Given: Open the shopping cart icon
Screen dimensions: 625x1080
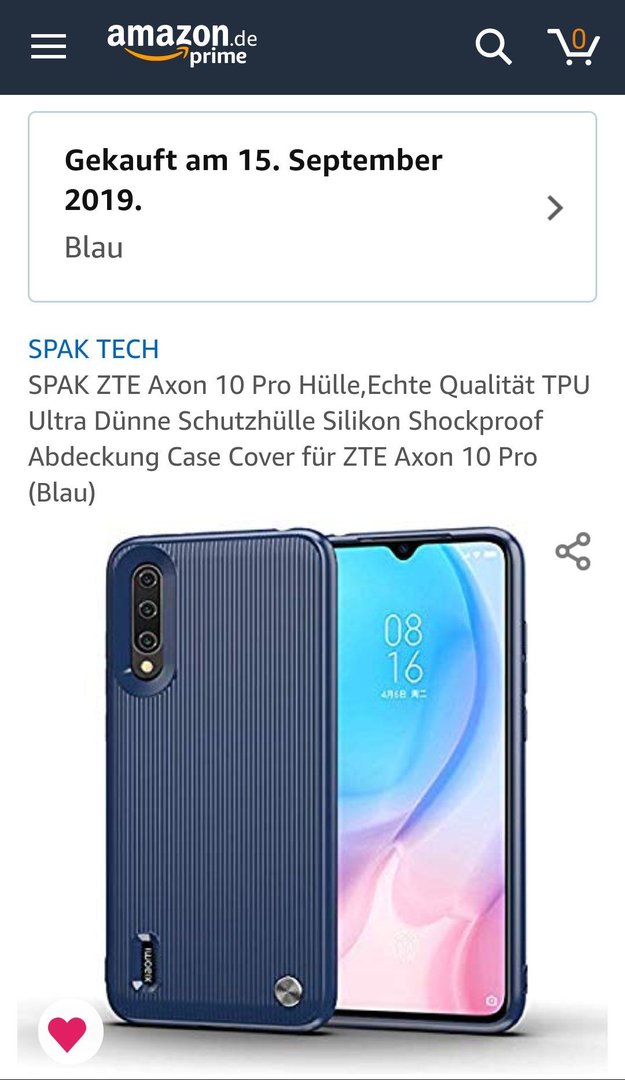Looking at the screenshot, I should click(573, 47).
